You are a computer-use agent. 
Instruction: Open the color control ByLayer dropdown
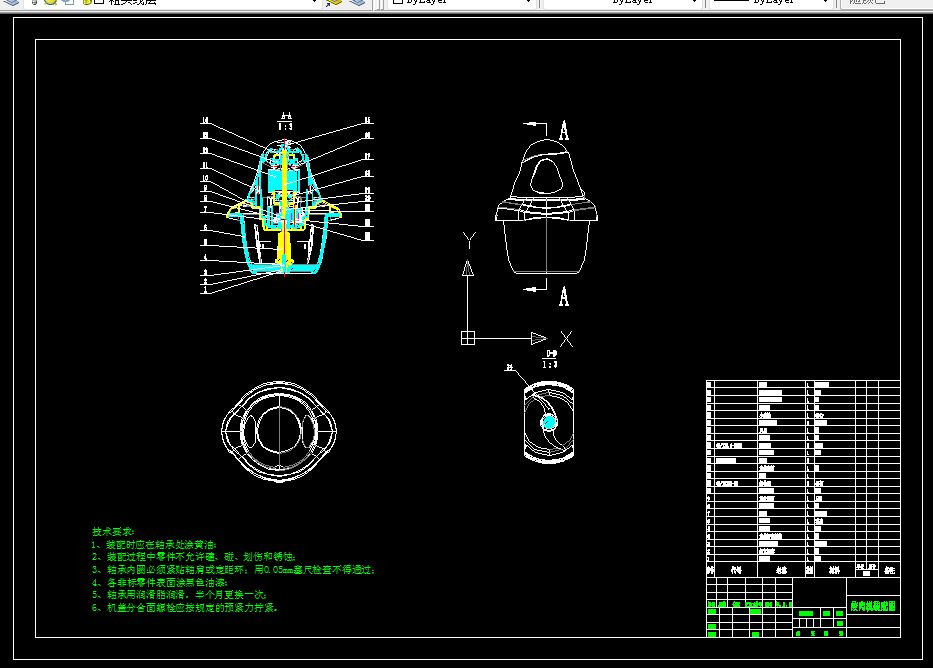[x=461, y=2]
